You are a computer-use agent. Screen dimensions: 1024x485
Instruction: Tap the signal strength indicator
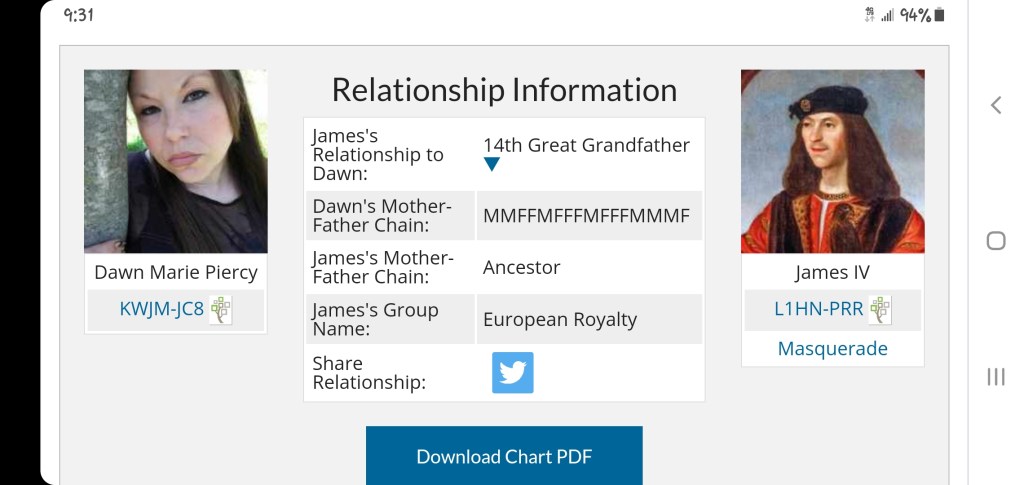pos(887,15)
